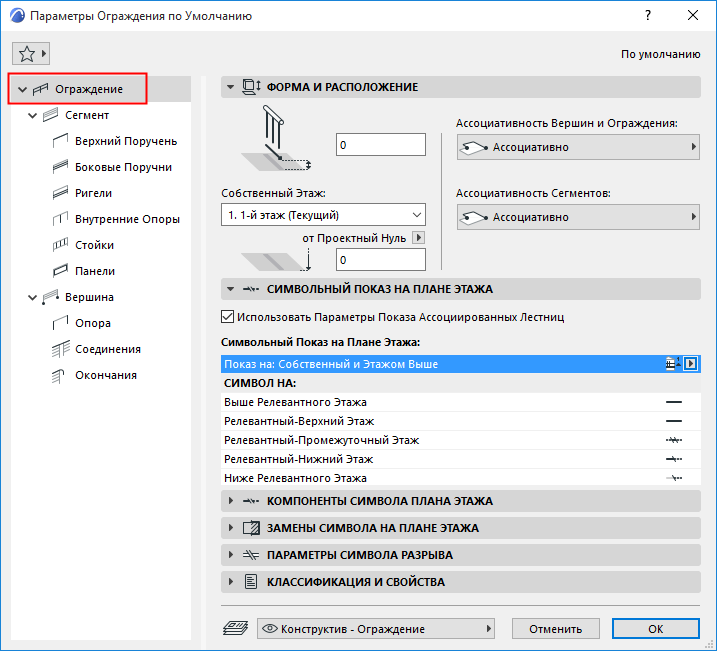Click the Замены Символа panel icon
Screen dimensions: 717x651
[x=251, y=528]
